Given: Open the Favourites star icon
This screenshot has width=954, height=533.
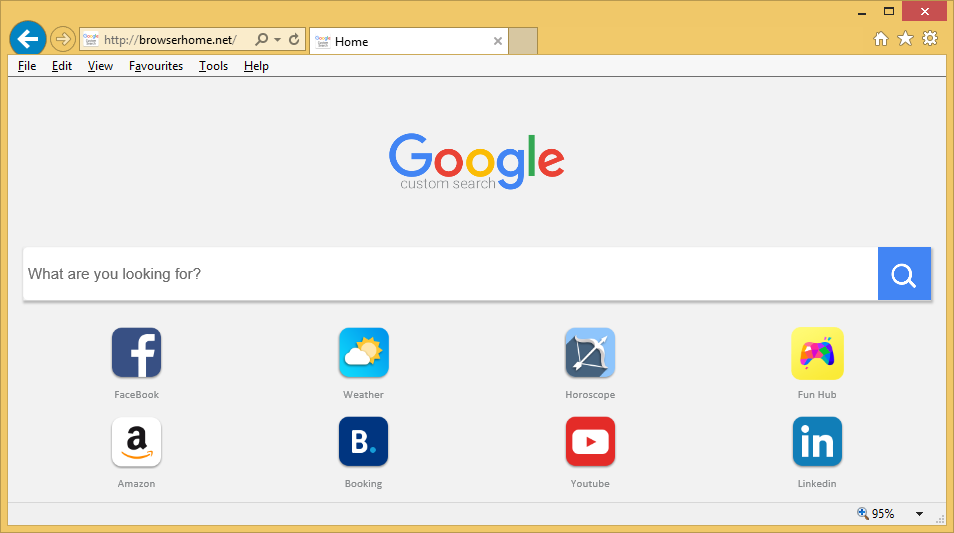Looking at the screenshot, I should point(905,39).
